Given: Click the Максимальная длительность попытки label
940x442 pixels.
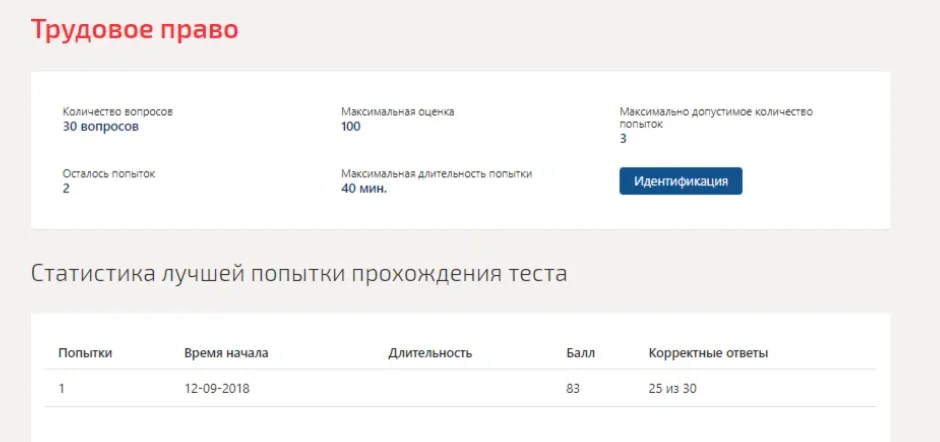Looking at the screenshot, I should click(x=436, y=174).
